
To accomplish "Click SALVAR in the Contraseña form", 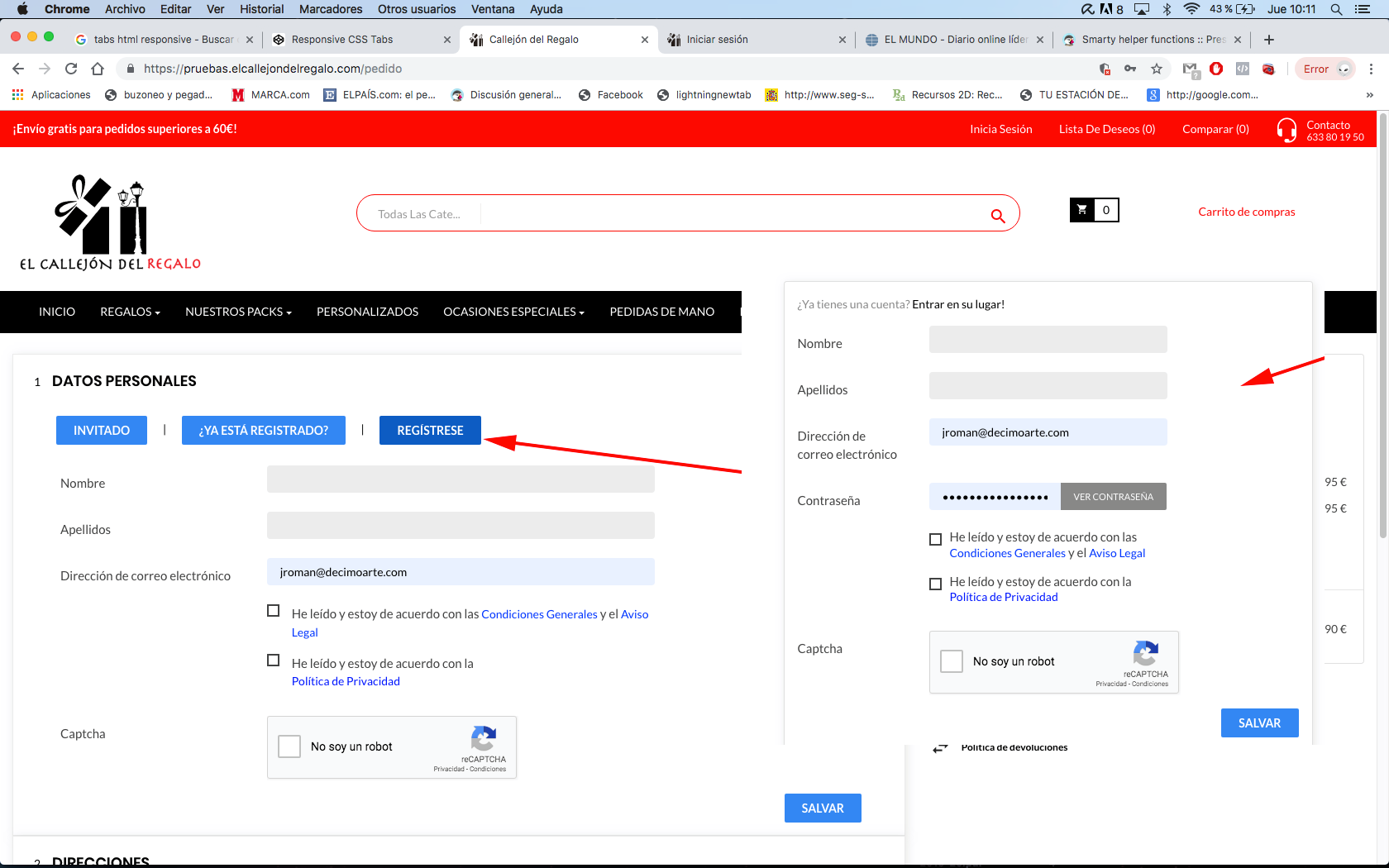I will [x=1260, y=723].
